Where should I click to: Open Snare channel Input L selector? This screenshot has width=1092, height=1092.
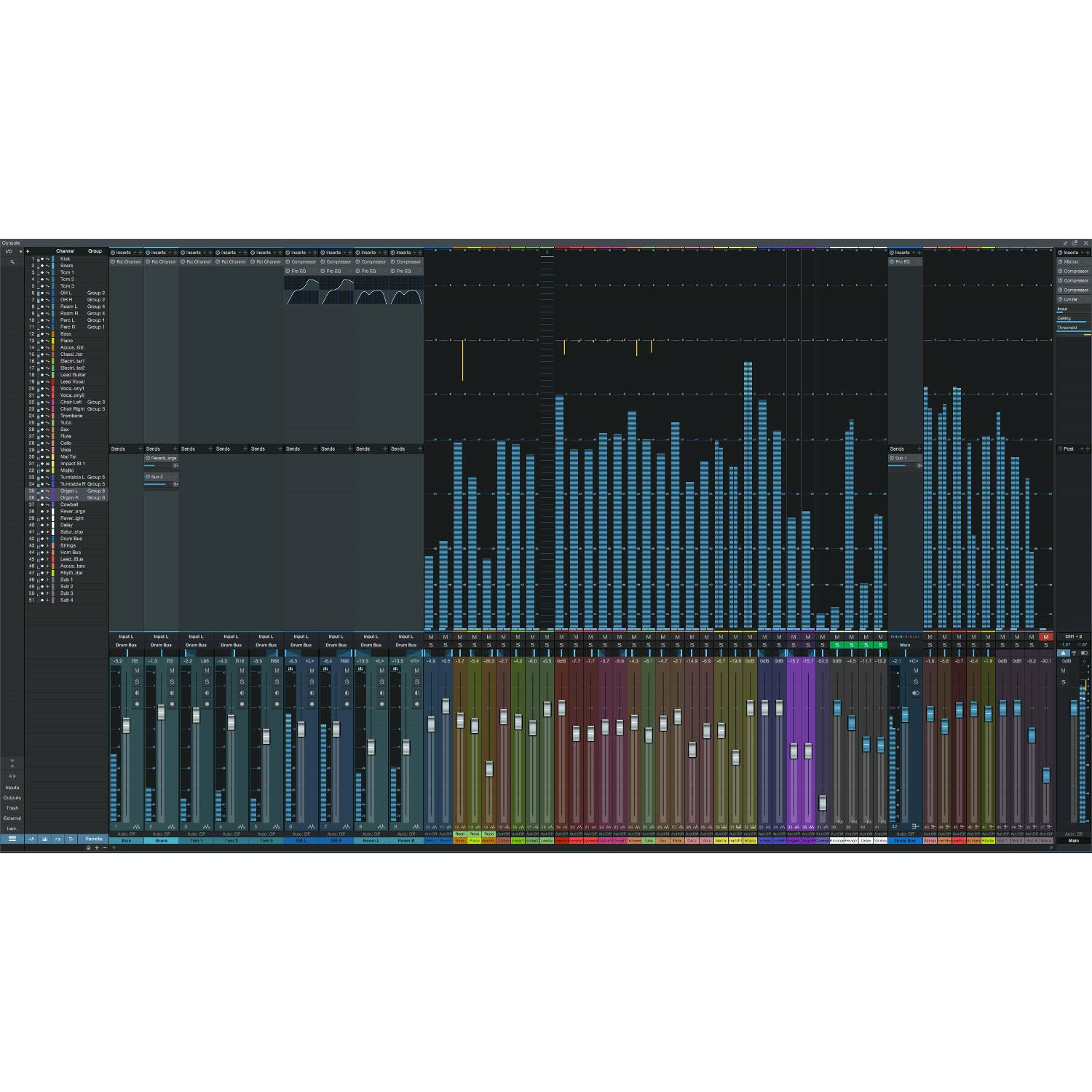click(161, 636)
